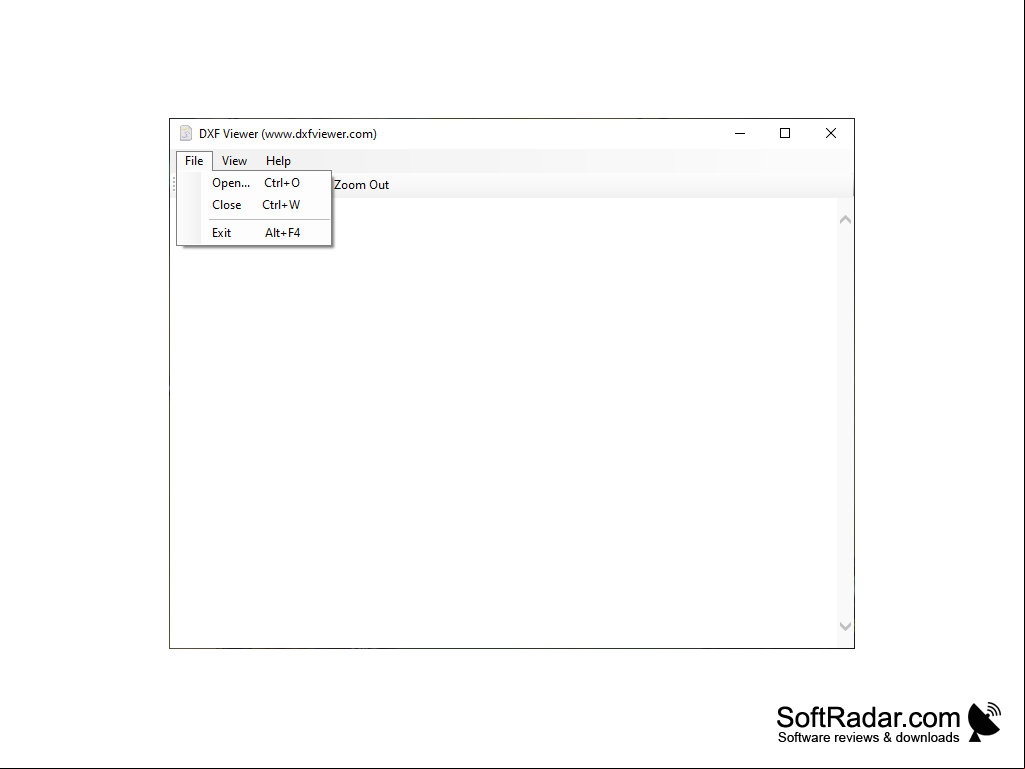Select Close in the File menu
Screen dimensions: 1025x769
pyautogui.click(x=254, y=205)
